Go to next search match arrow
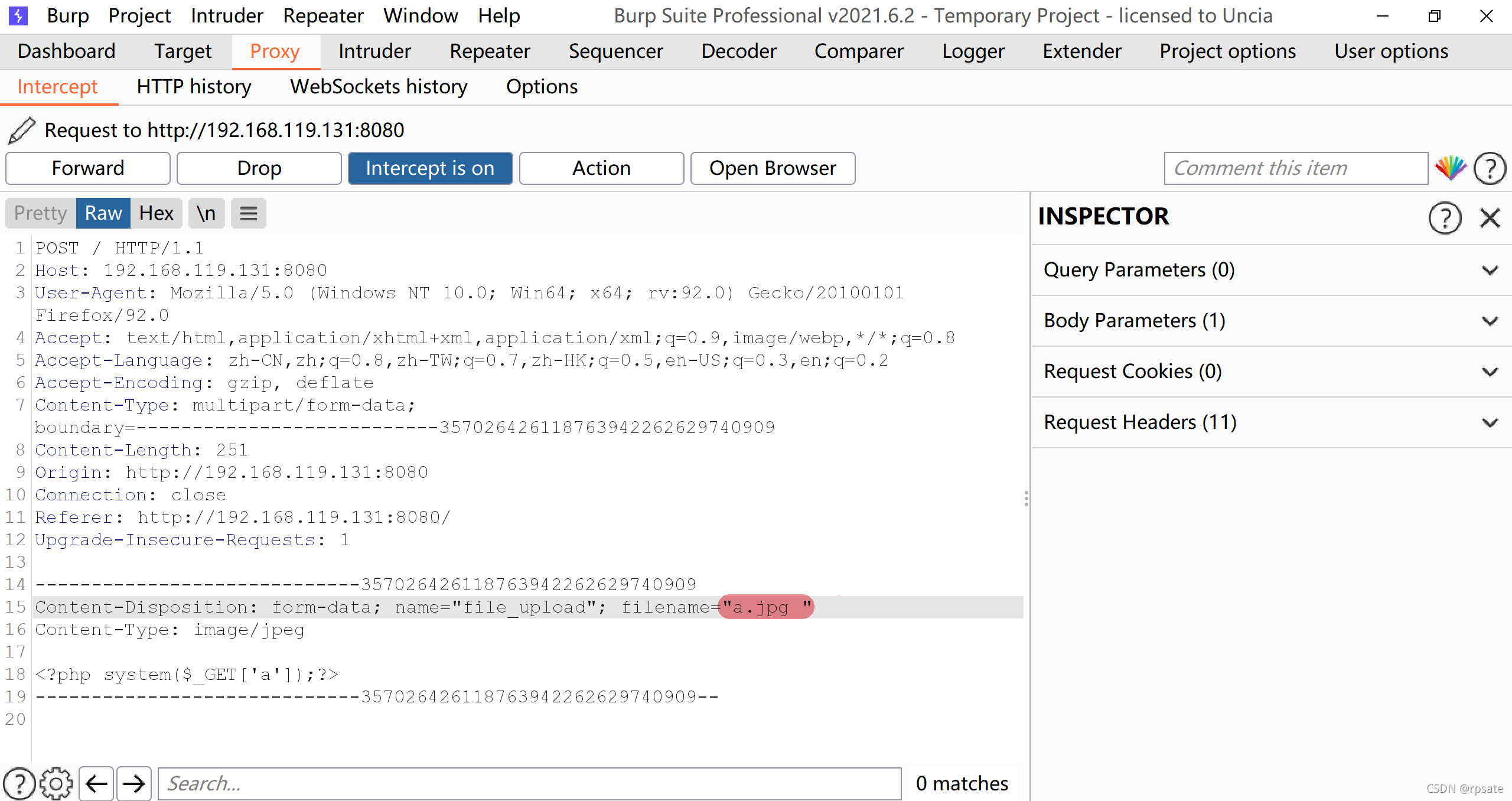 tap(134, 783)
